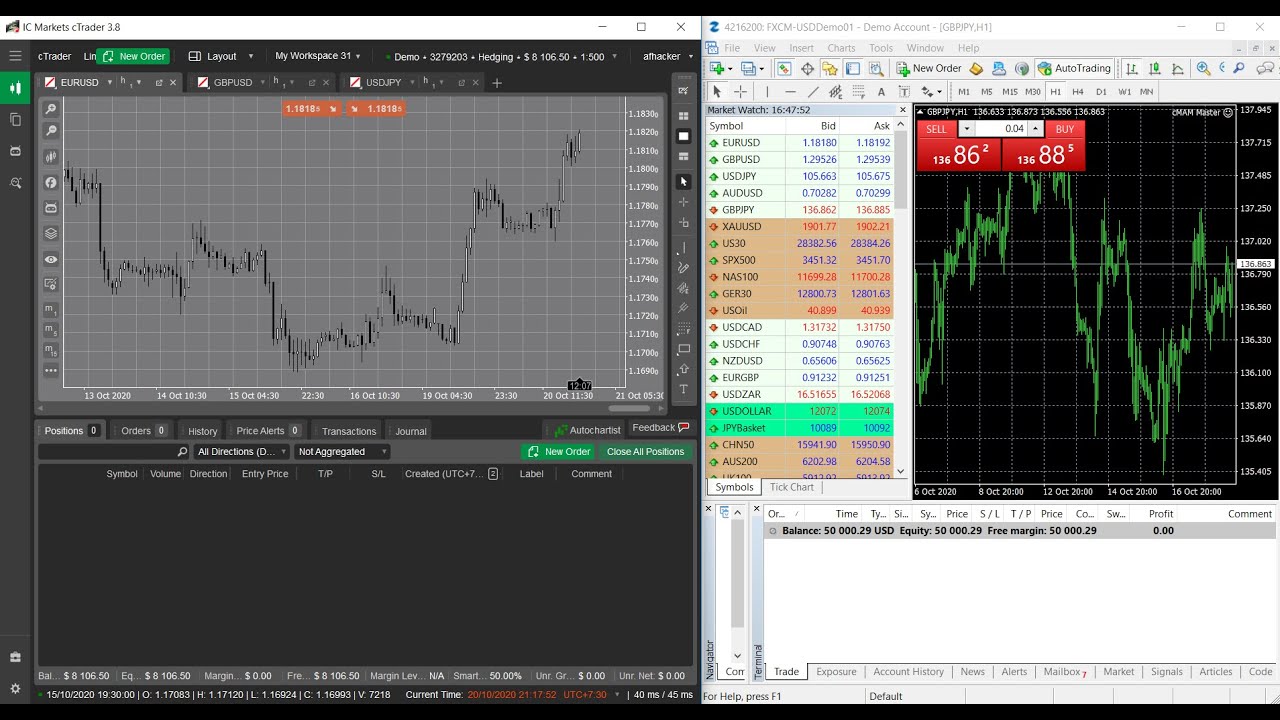Select the cursor pointer tool in cTrader
Image resolution: width=1280 pixels, height=720 pixels.
pos(684,182)
